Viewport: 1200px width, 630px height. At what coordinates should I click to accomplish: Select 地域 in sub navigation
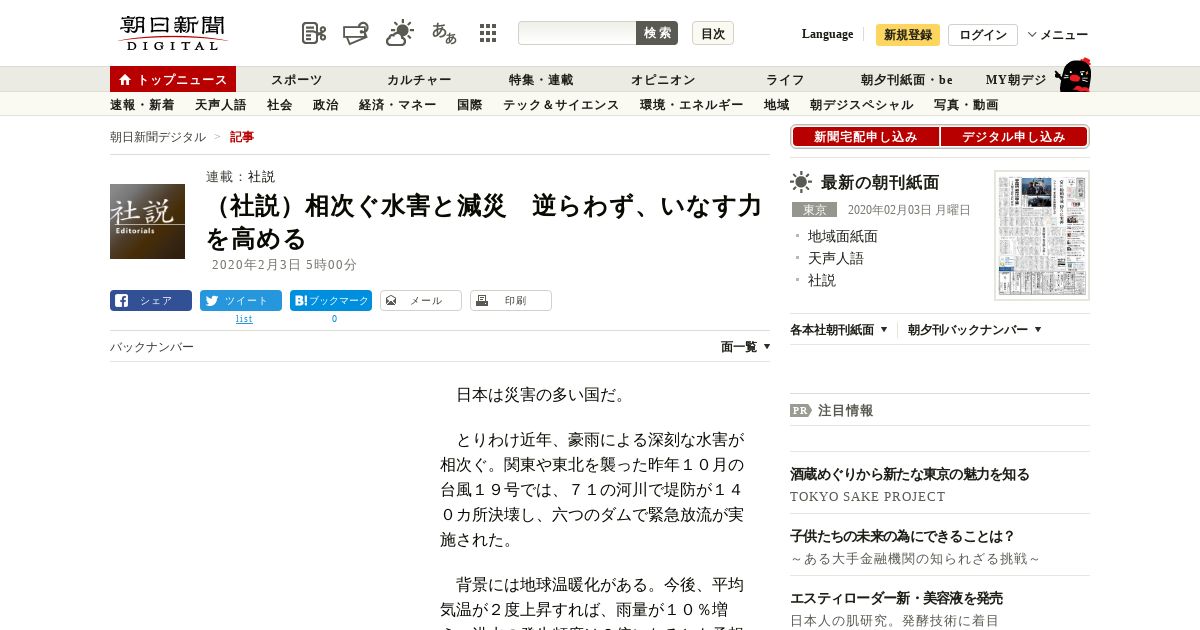click(777, 105)
